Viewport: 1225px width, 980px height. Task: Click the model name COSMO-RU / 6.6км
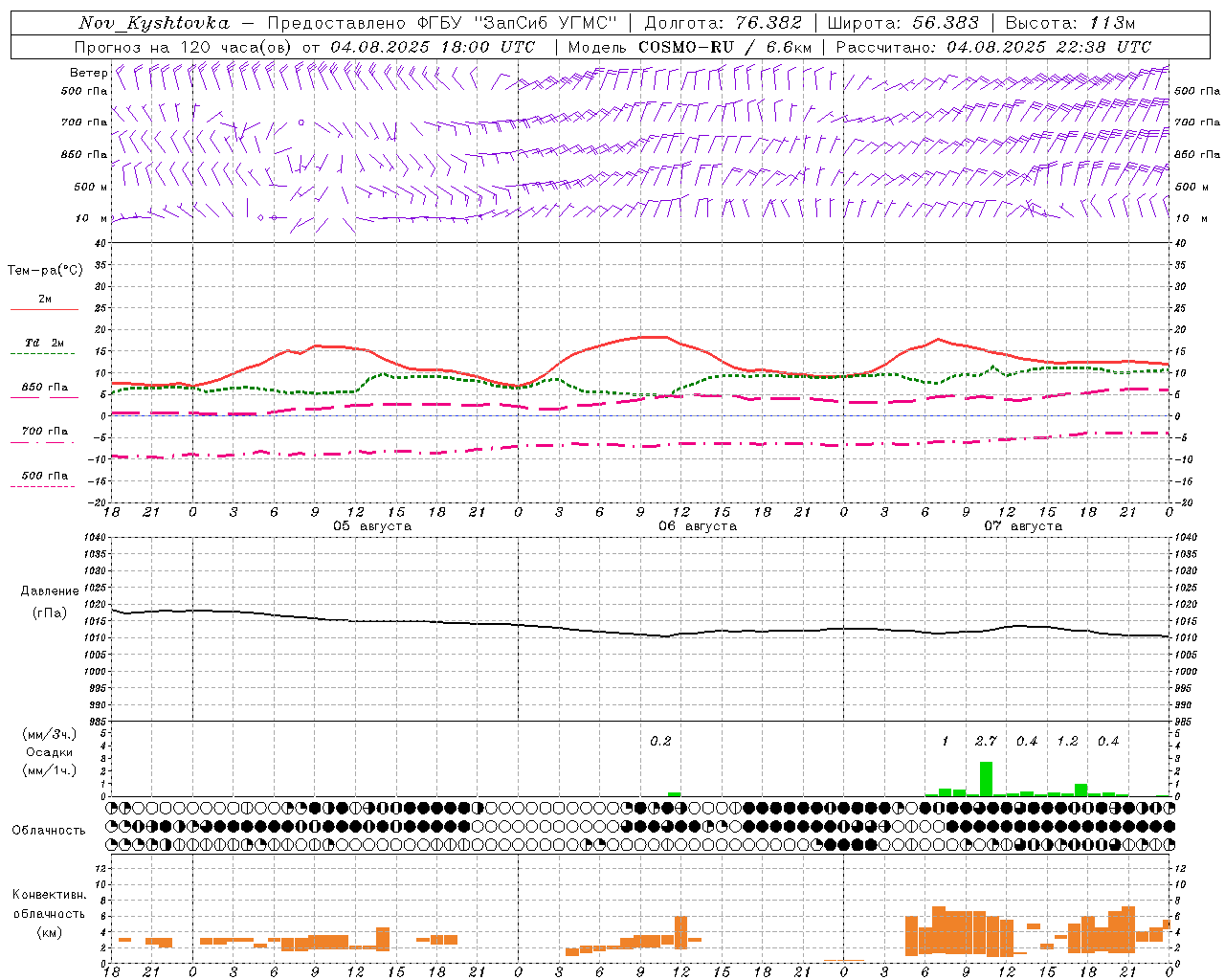click(x=724, y=47)
